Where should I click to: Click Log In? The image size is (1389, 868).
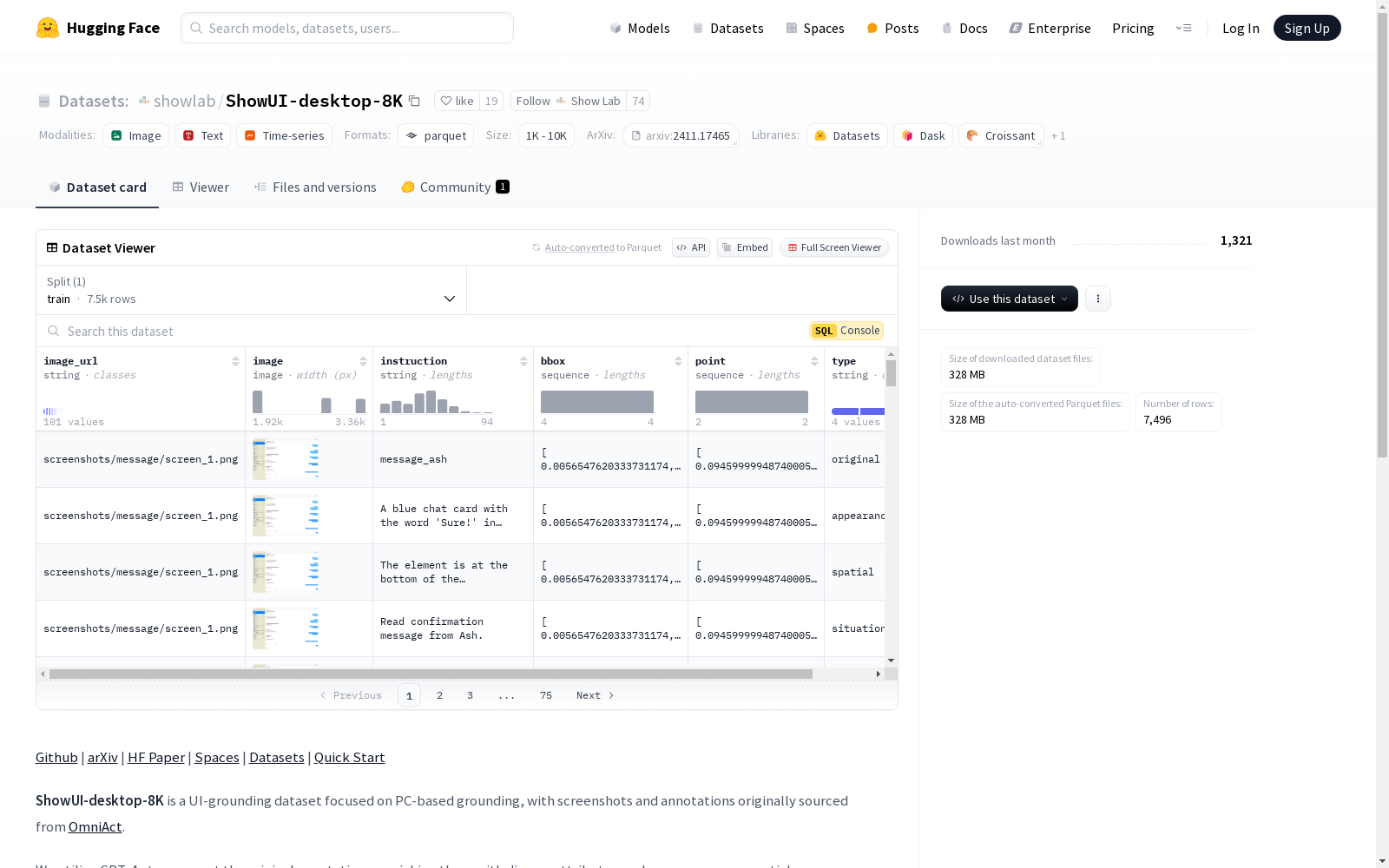[x=1241, y=28]
